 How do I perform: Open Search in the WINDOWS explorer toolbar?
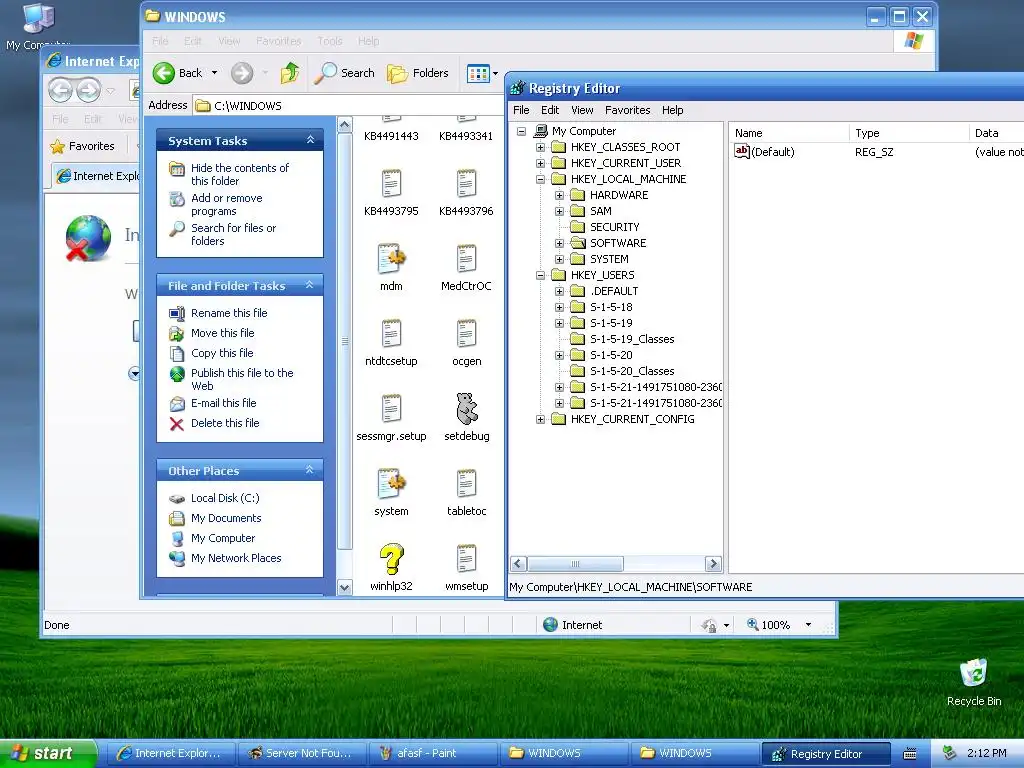click(344, 73)
